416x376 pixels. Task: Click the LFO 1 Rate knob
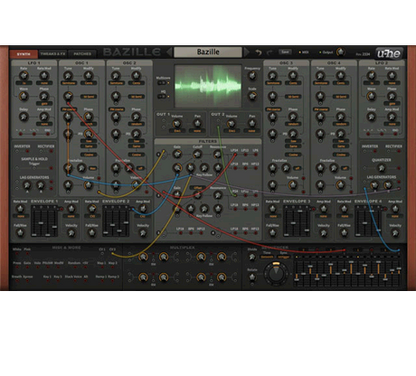coord(23,76)
